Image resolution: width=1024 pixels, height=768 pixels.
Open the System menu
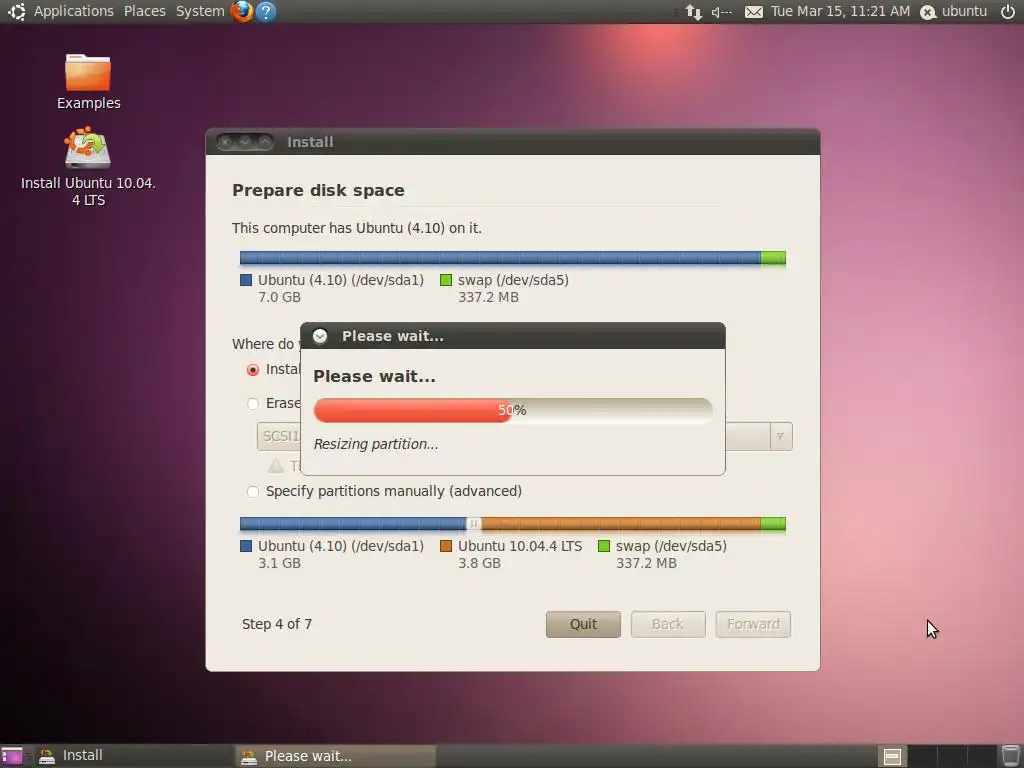[x=200, y=11]
